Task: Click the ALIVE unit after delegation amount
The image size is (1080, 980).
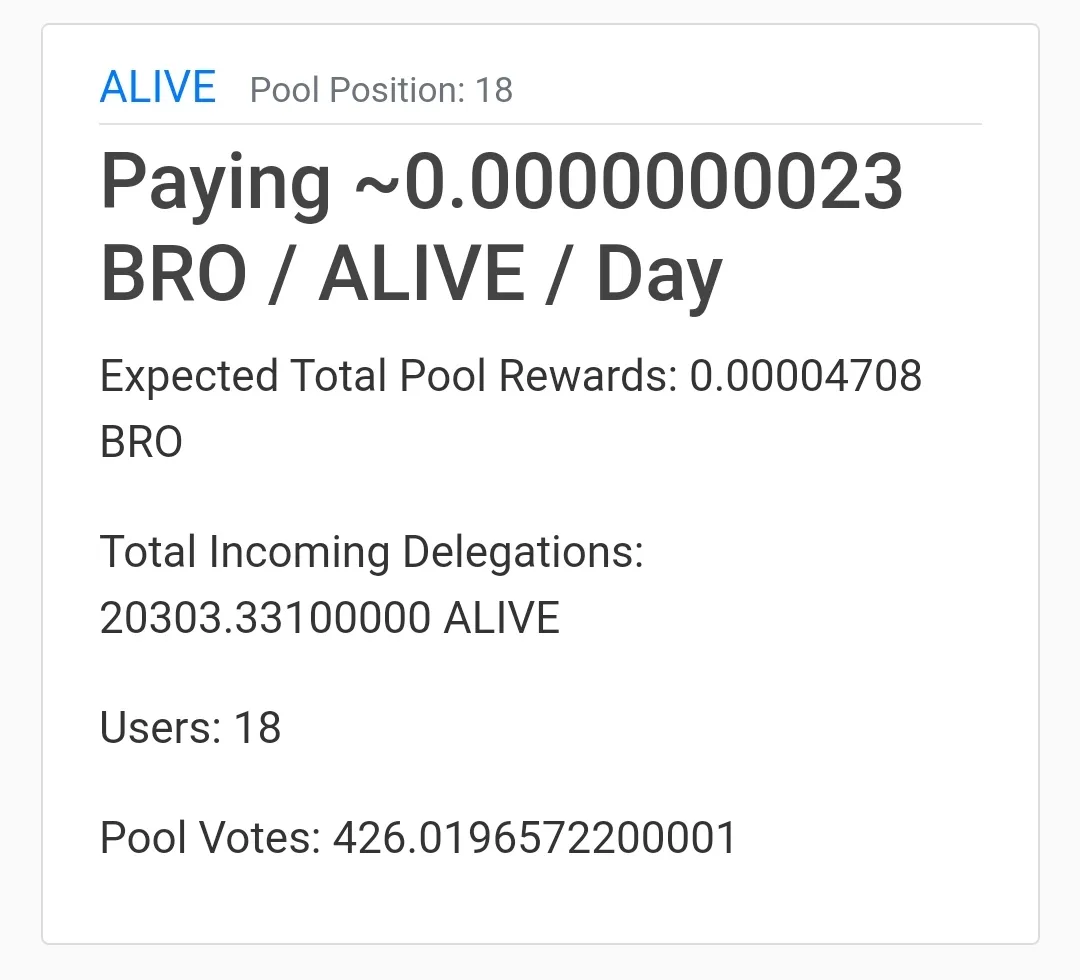Action: [501, 618]
